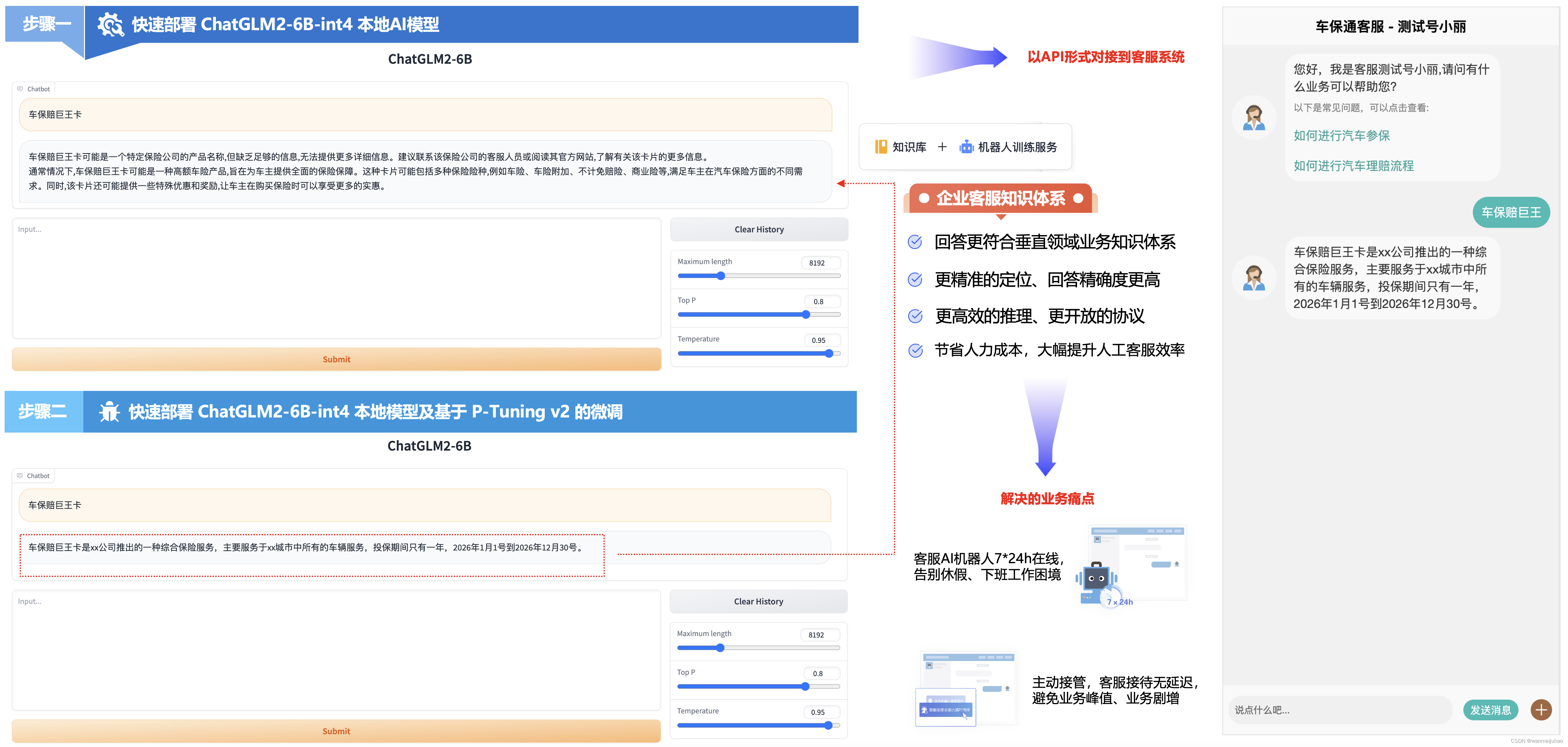Click the brown plus button in the chat footer

coord(1541,709)
